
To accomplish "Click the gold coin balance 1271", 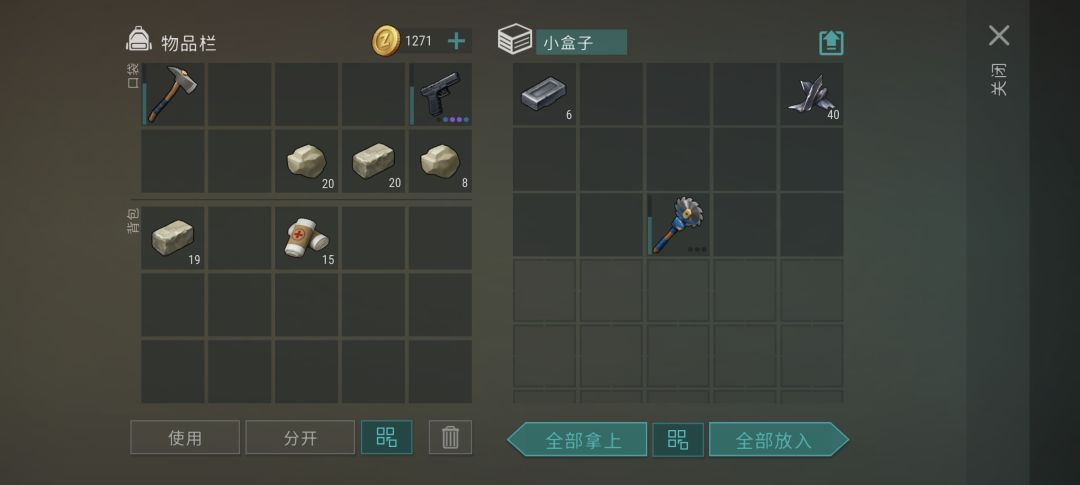I will coord(418,41).
